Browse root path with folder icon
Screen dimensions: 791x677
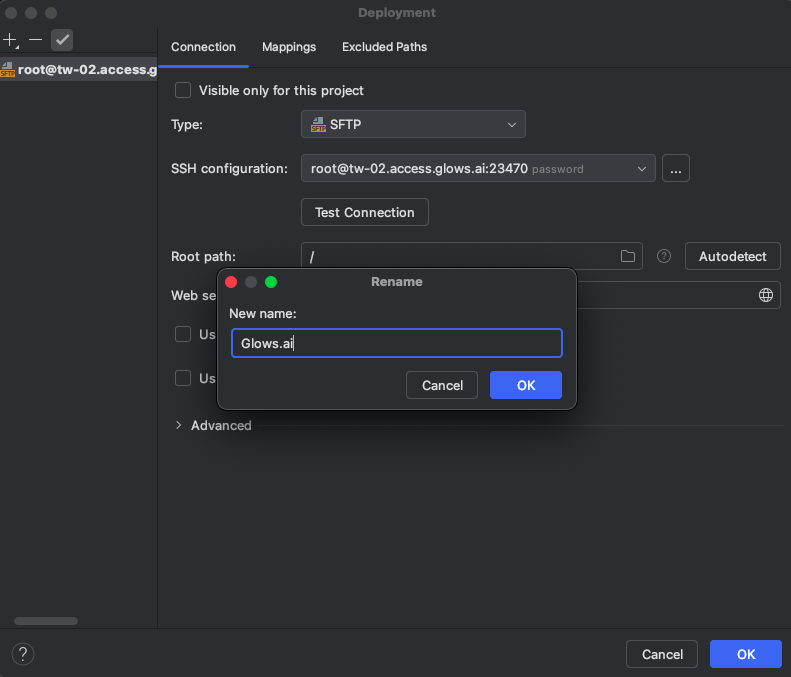628,256
